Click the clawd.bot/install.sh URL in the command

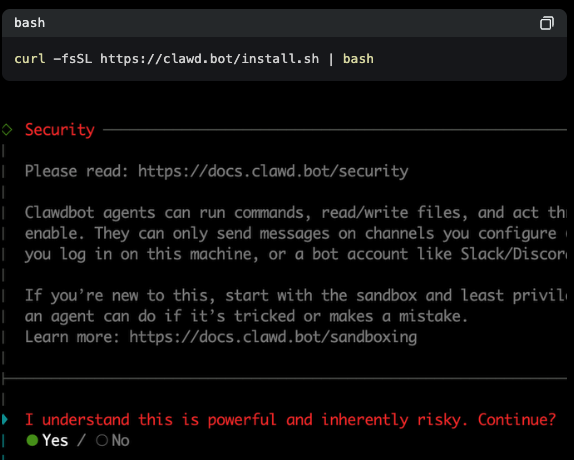(x=210, y=59)
